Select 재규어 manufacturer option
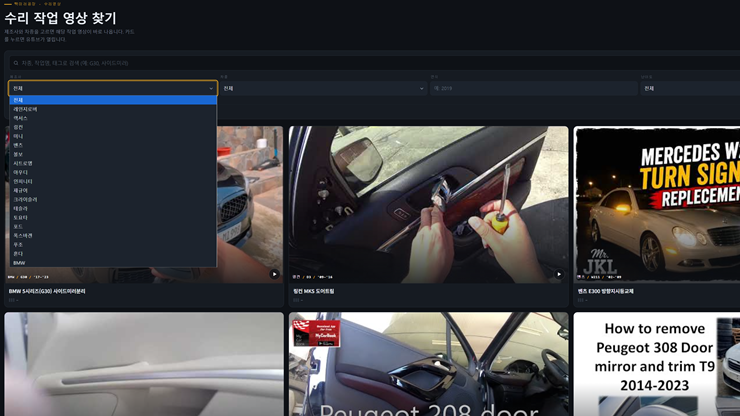This screenshot has height=416, width=740. [113, 190]
